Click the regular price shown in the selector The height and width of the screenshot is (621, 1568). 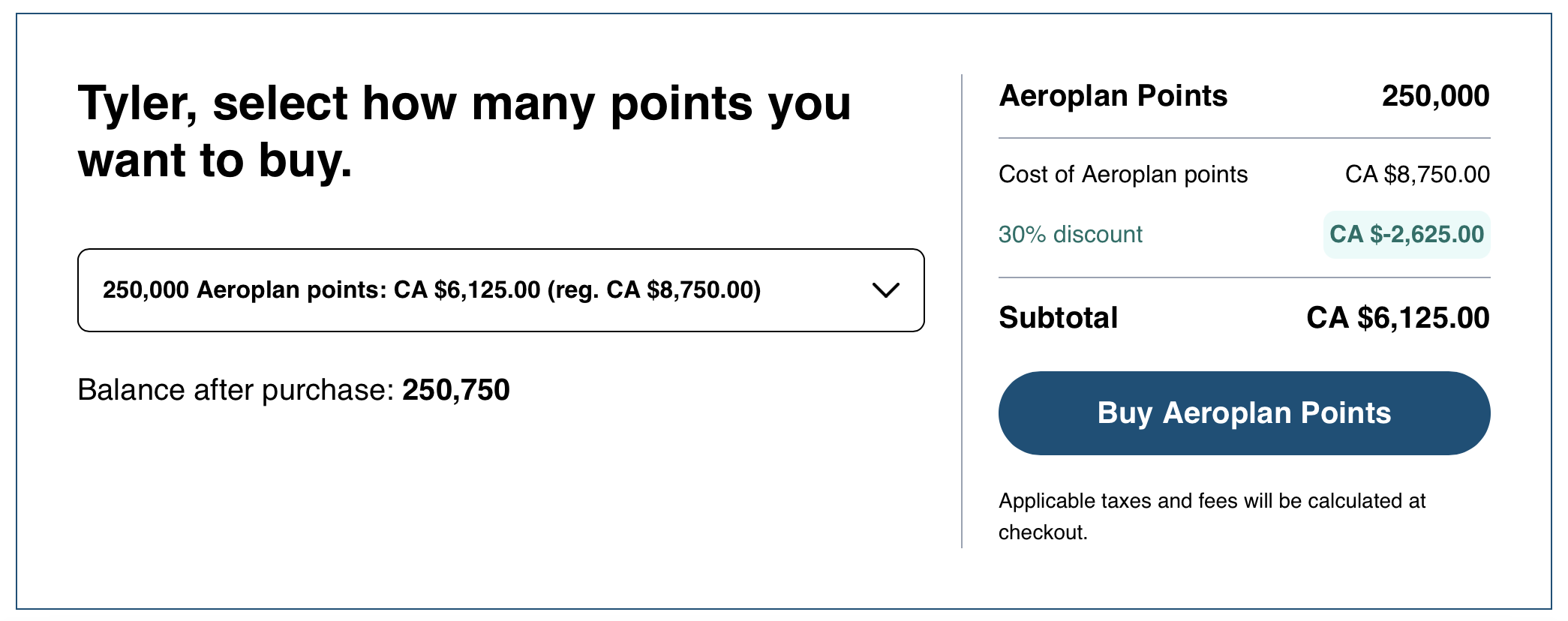pos(658,289)
